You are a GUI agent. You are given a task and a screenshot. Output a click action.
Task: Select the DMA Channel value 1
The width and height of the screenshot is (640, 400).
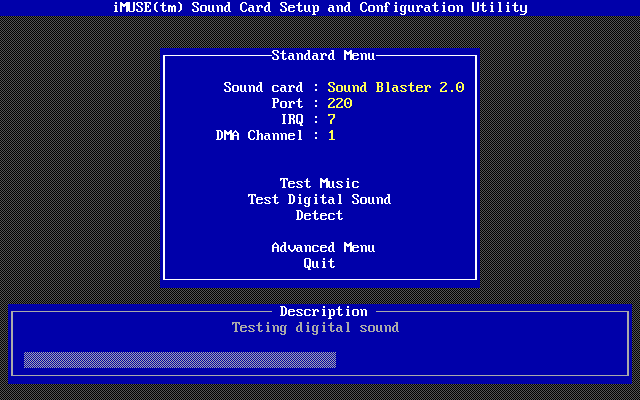[331, 136]
